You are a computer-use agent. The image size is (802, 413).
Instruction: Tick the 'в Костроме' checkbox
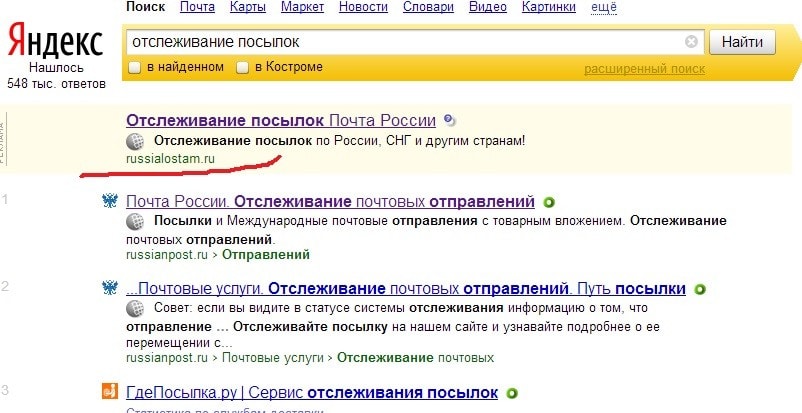click(x=242, y=68)
